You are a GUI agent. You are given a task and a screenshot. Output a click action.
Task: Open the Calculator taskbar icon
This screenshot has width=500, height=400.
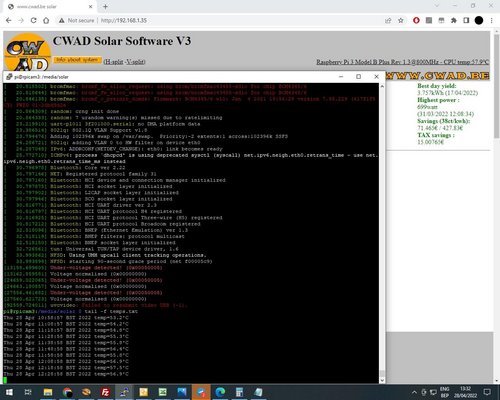(239, 392)
